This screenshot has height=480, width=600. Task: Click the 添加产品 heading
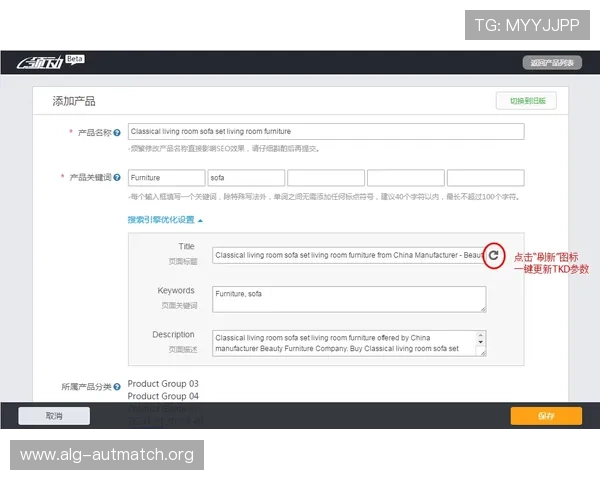pyautogui.click(x=74, y=101)
